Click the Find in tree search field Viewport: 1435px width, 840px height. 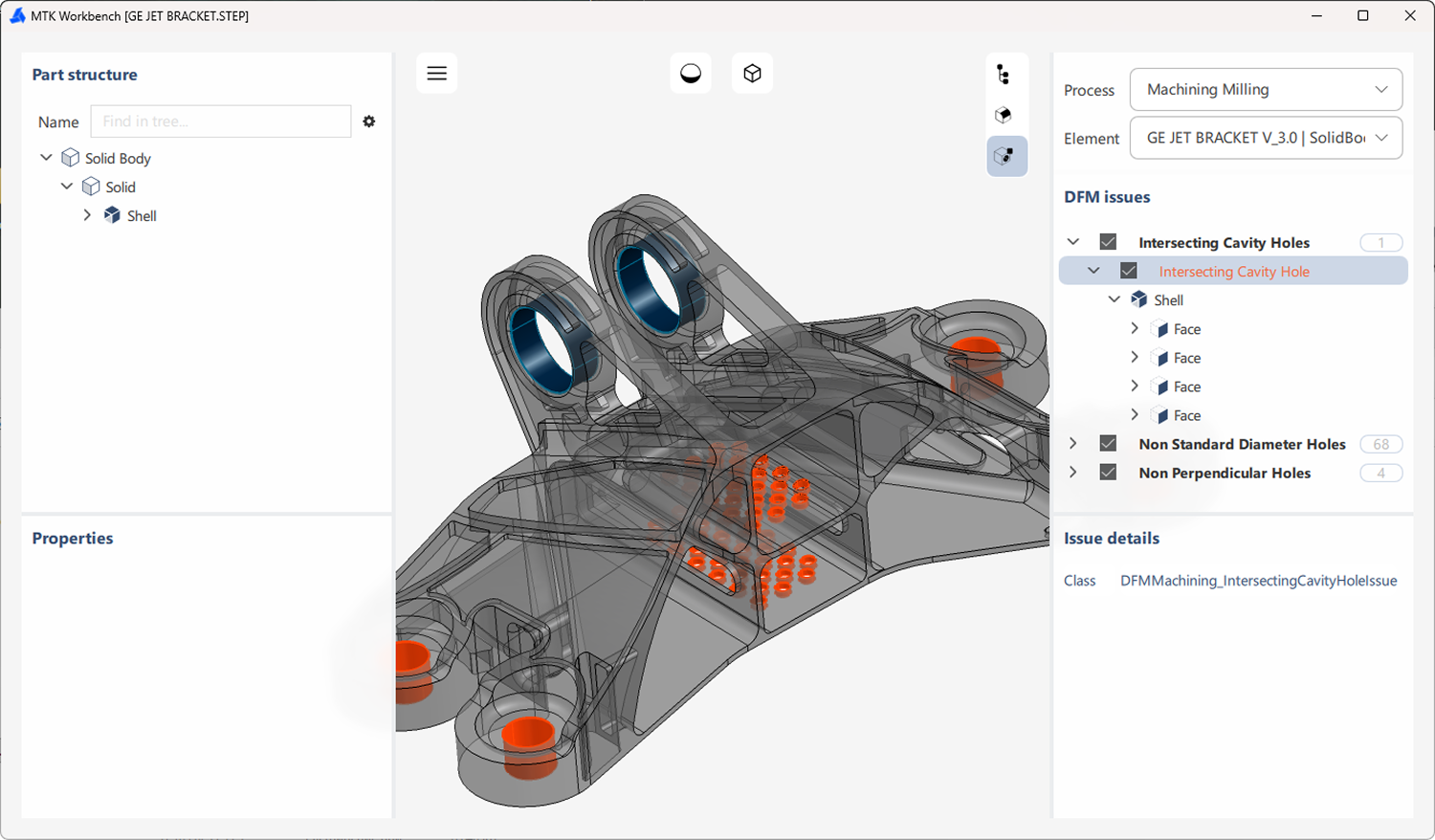coord(220,122)
